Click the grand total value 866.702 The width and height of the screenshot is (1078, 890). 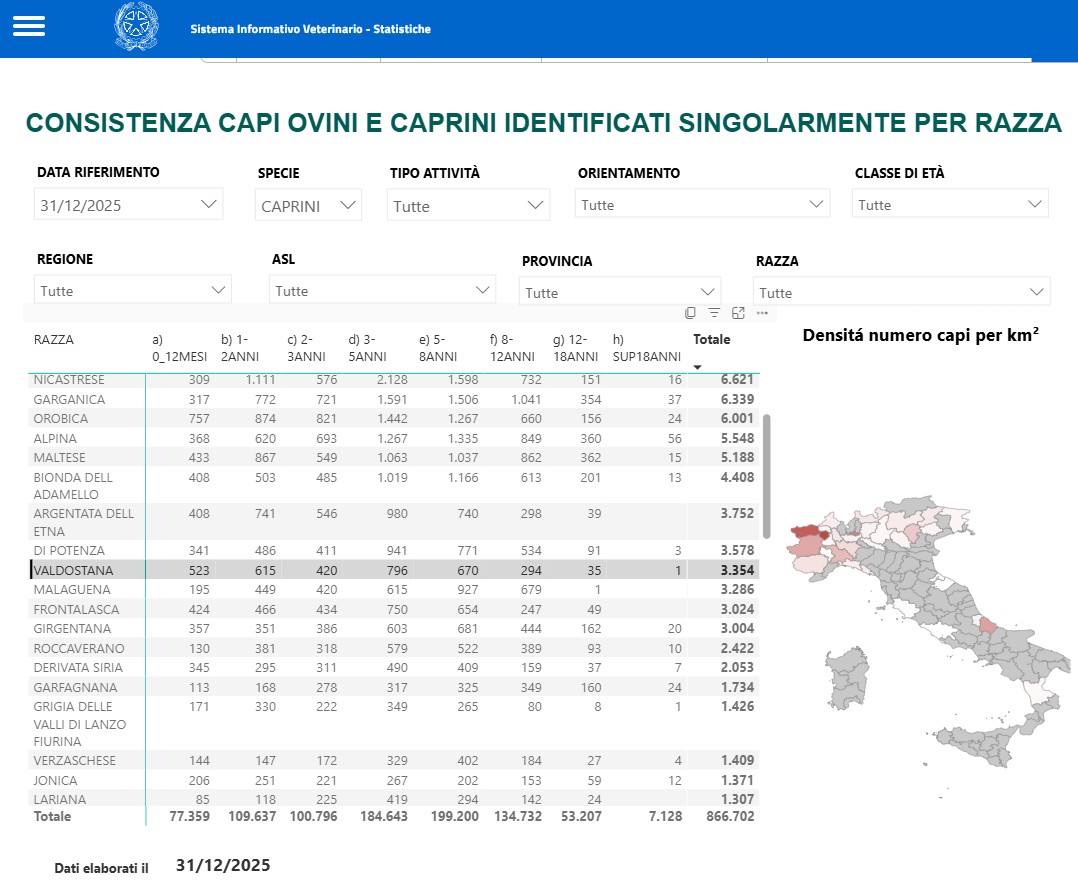point(730,816)
